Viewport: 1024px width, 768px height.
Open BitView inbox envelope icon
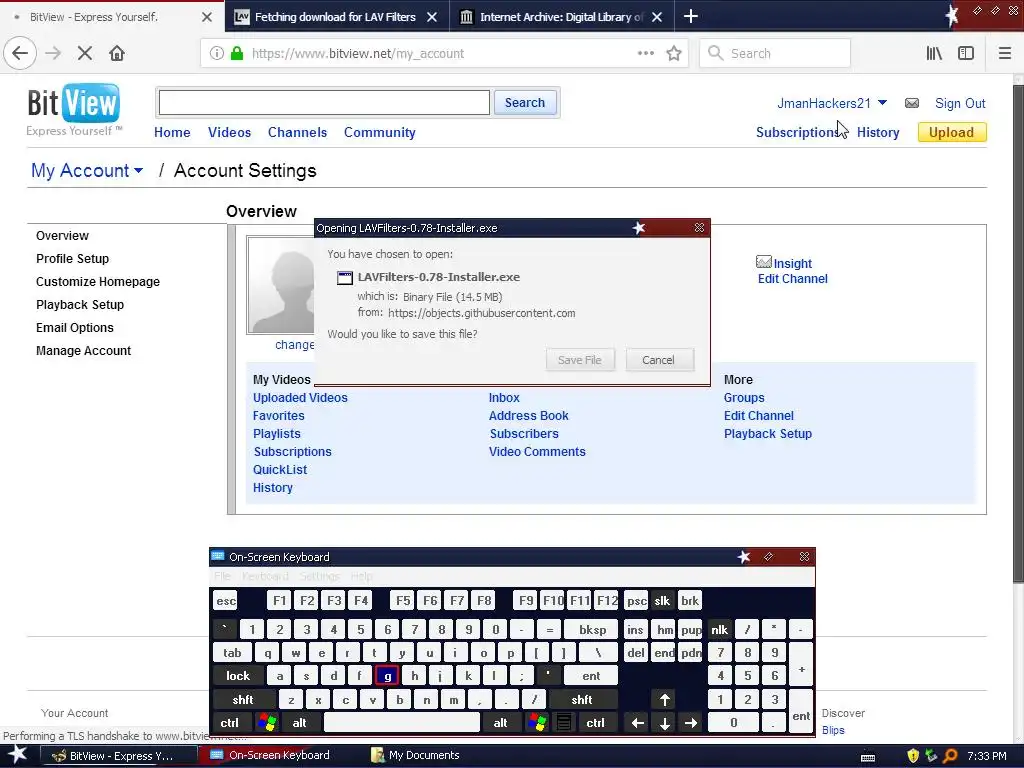(x=912, y=103)
